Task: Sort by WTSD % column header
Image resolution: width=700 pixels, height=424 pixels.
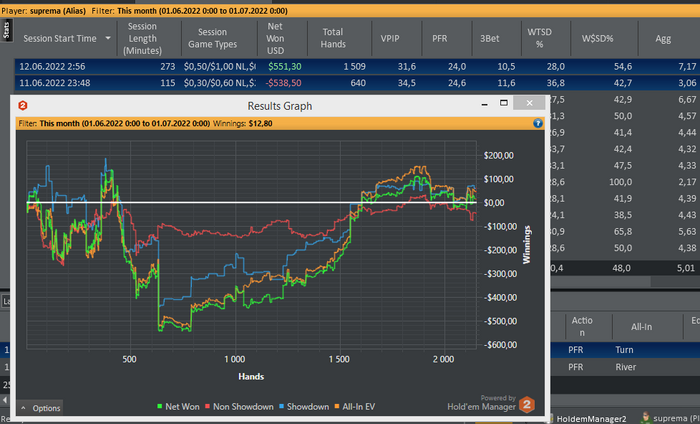Action: point(539,38)
